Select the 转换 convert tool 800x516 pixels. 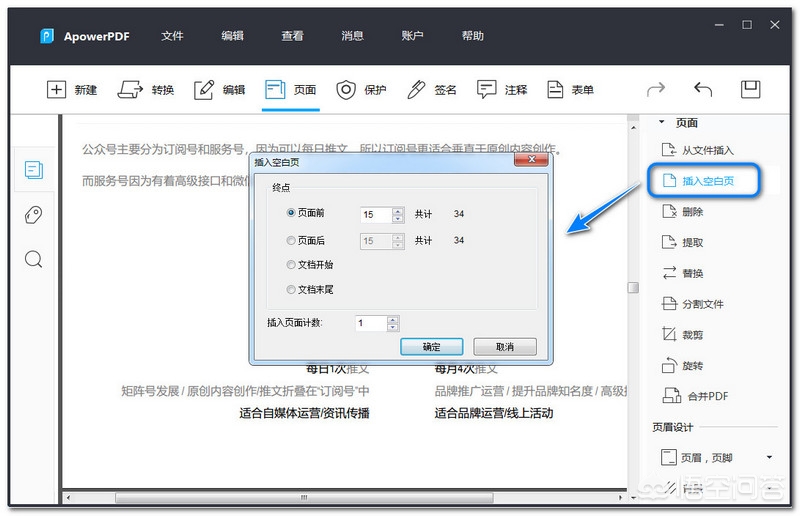146,90
